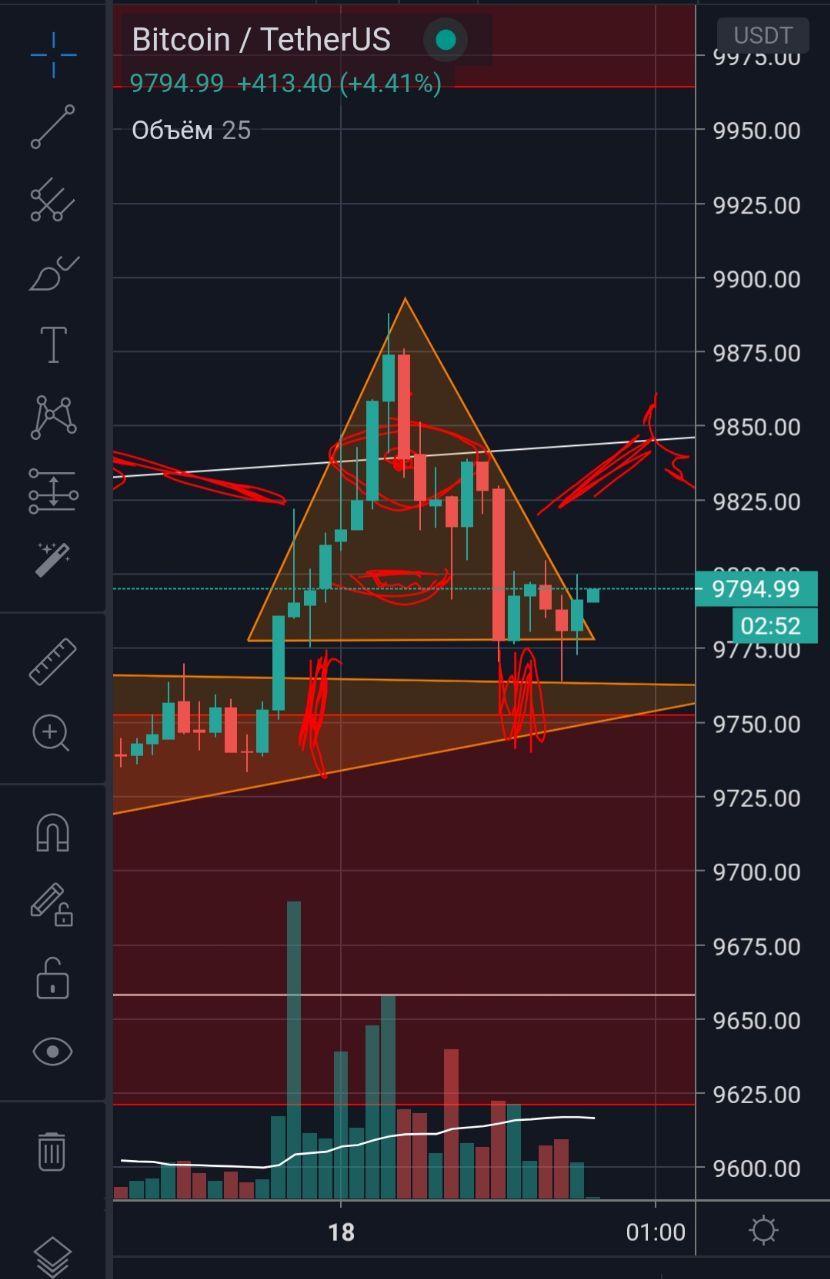Open the XABCD pattern tools
Screen dimensions: 830x1279
point(54,418)
